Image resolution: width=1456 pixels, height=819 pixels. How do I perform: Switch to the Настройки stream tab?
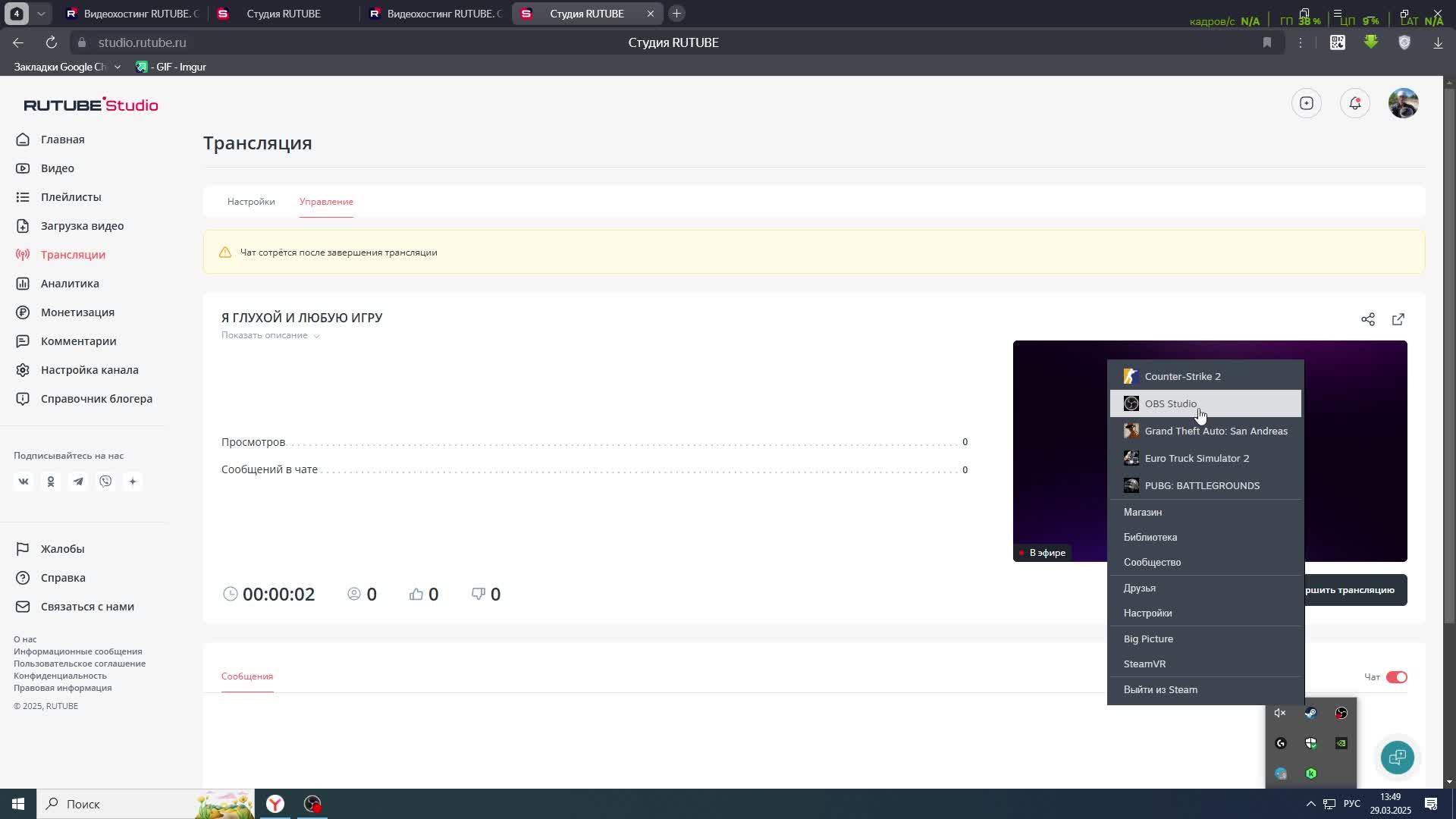(x=251, y=202)
